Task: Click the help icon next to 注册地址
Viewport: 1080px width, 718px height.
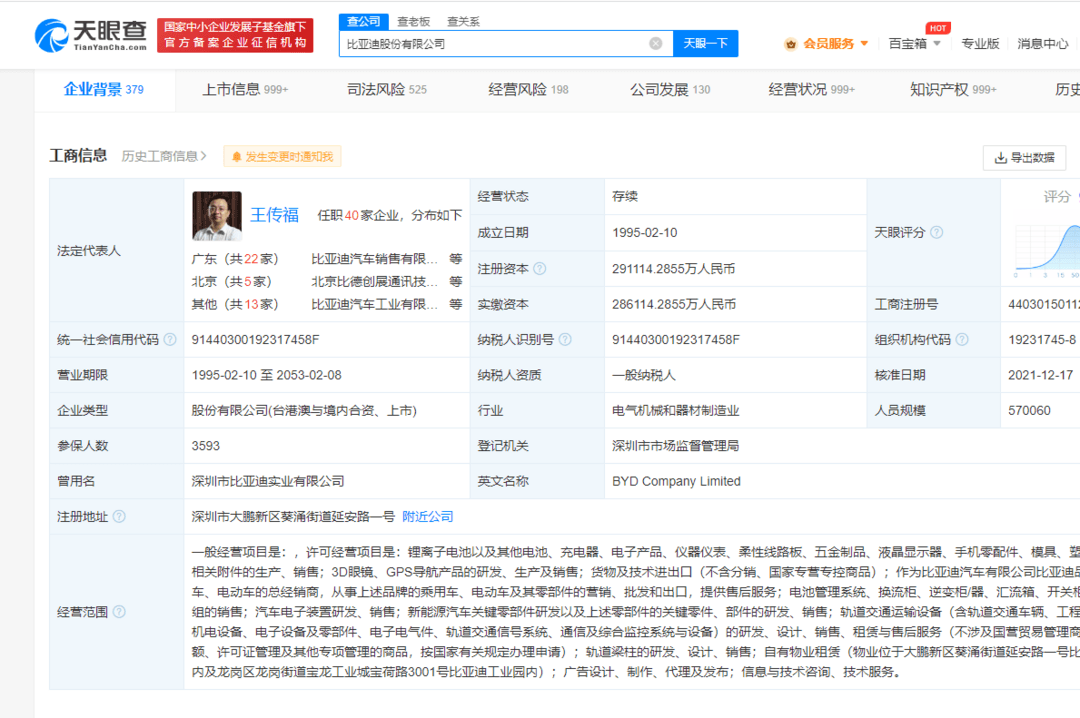Action: tap(119, 517)
